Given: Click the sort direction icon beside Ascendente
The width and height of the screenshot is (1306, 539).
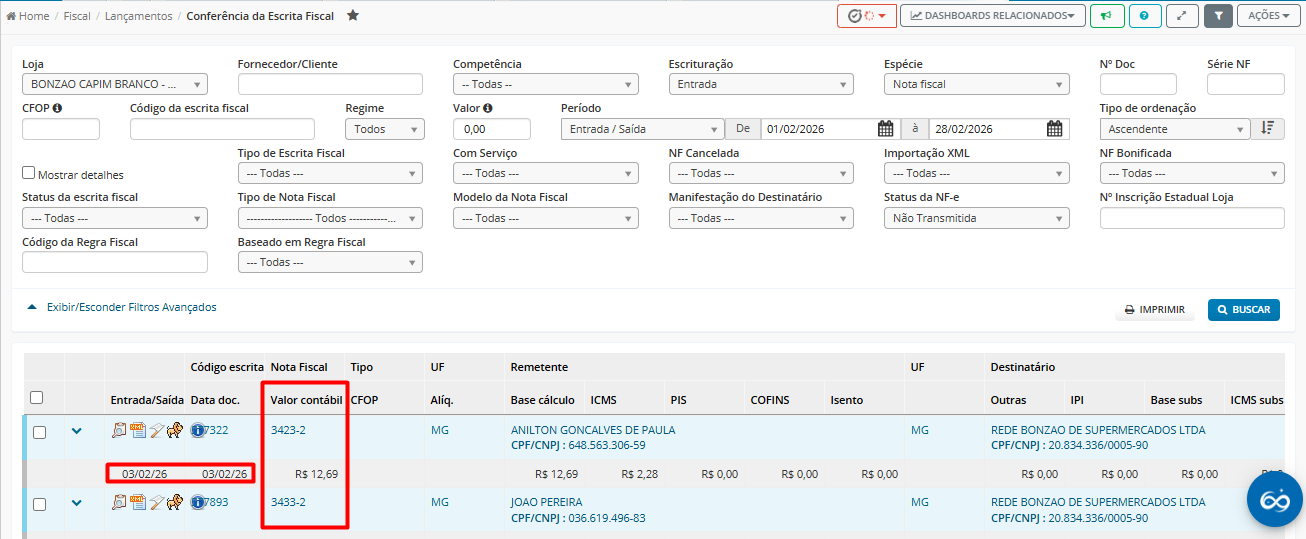Looking at the screenshot, I should pos(1268,128).
